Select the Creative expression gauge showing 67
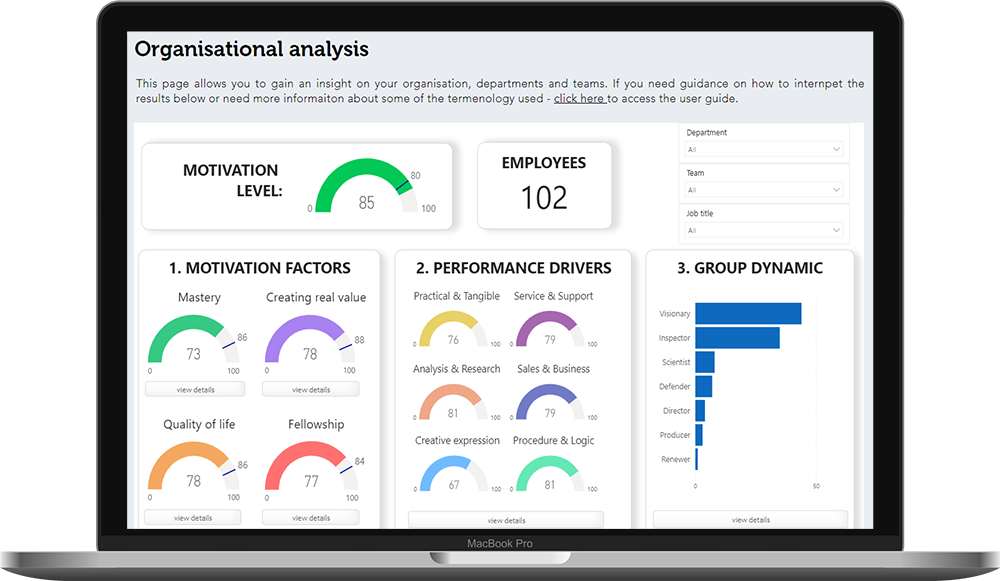 pos(455,471)
